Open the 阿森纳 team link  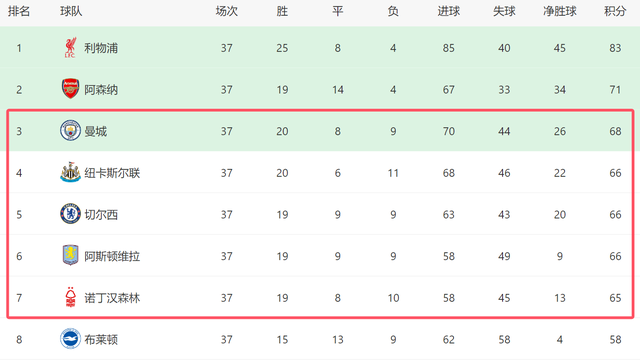point(101,90)
